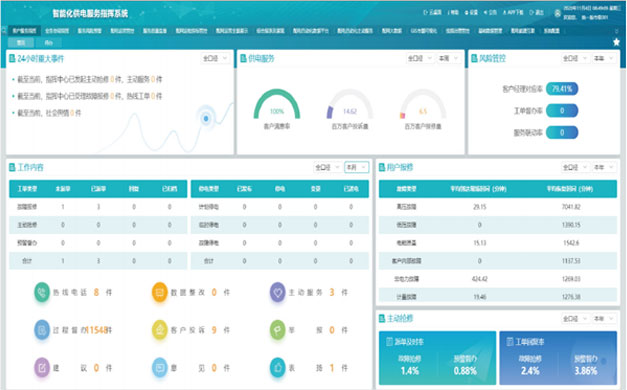Select the first highlighted main menu tab
This screenshot has height=390, width=627.
click(x=24, y=31)
